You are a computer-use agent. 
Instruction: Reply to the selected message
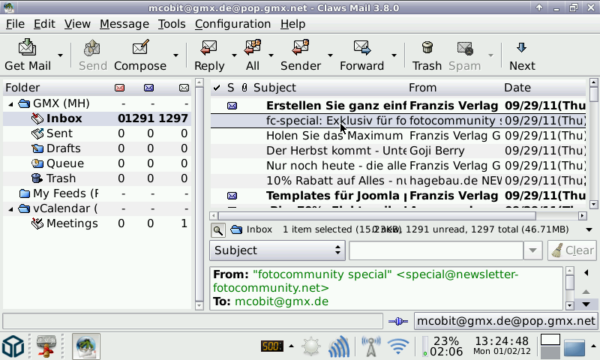coord(209,55)
